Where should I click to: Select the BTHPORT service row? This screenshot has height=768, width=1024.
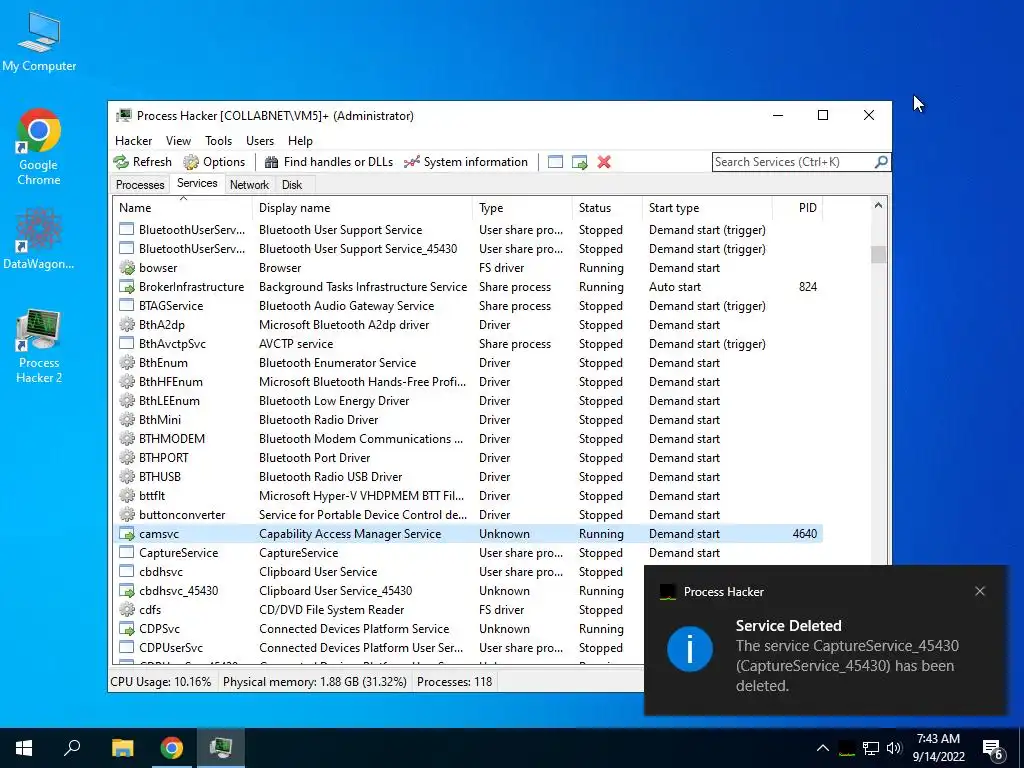tap(468, 458)
